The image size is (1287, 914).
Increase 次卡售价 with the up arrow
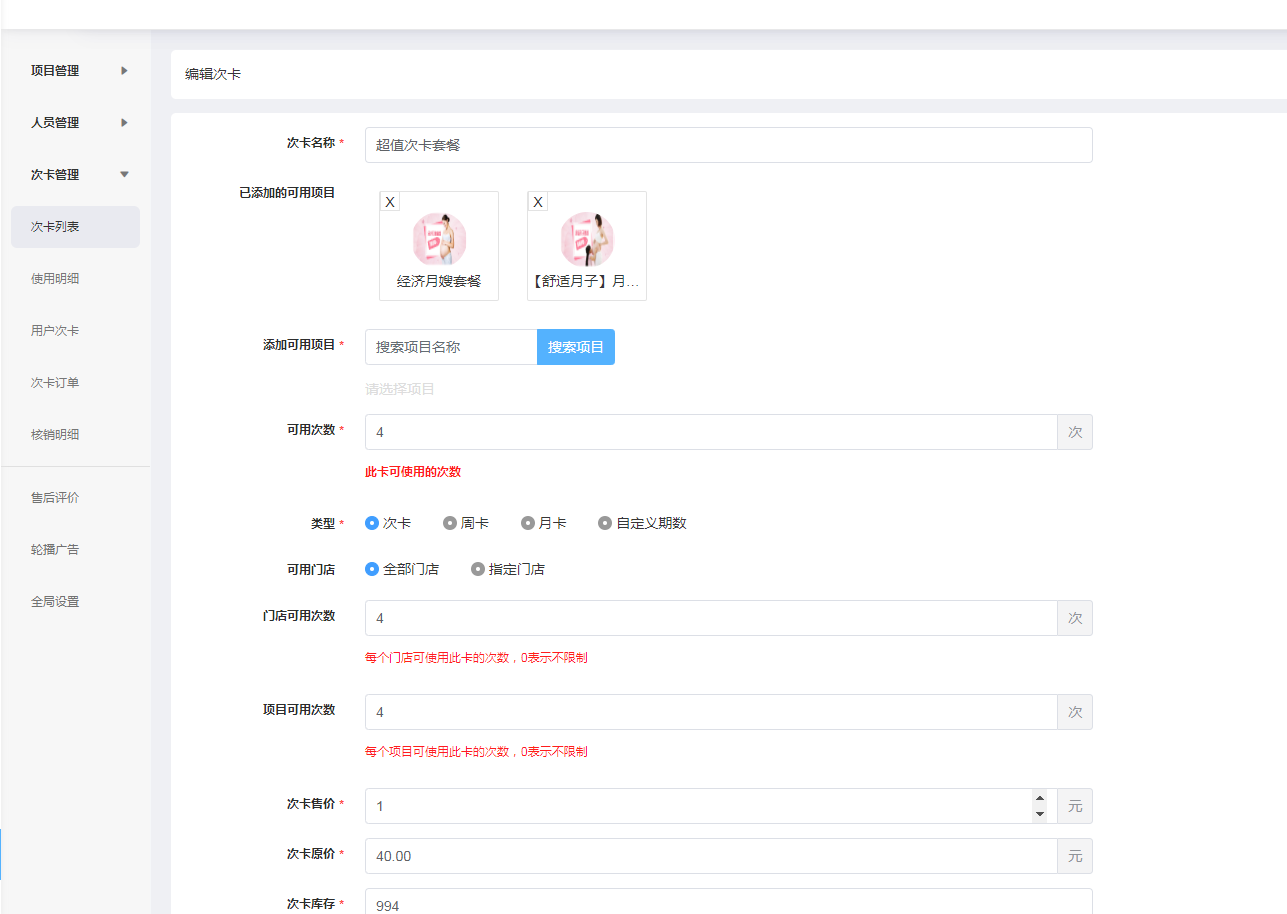pyautogui.click(x=1040, y=798)
